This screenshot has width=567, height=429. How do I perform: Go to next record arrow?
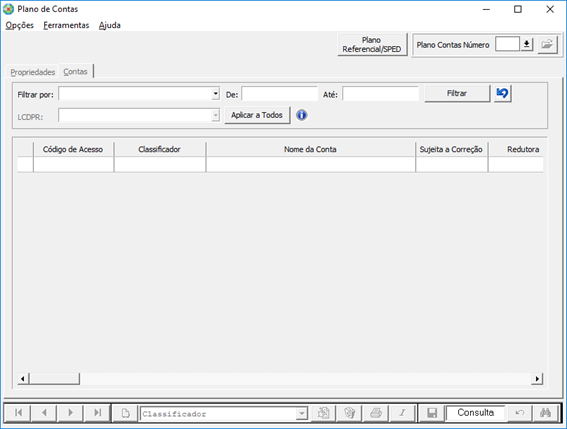pyautogui.click(x=71, y=413)
